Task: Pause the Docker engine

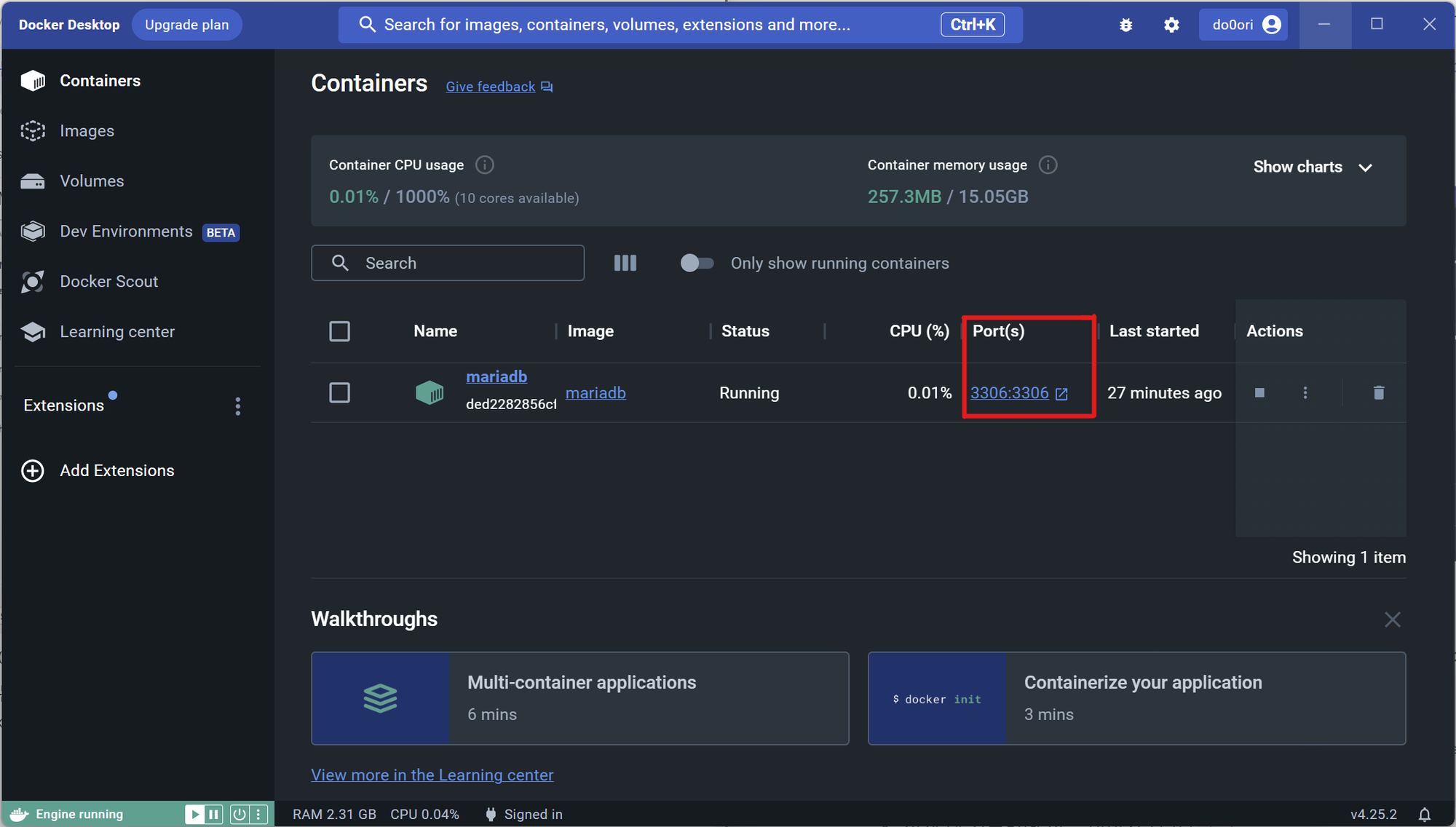Action: click(x=213, y=814)
